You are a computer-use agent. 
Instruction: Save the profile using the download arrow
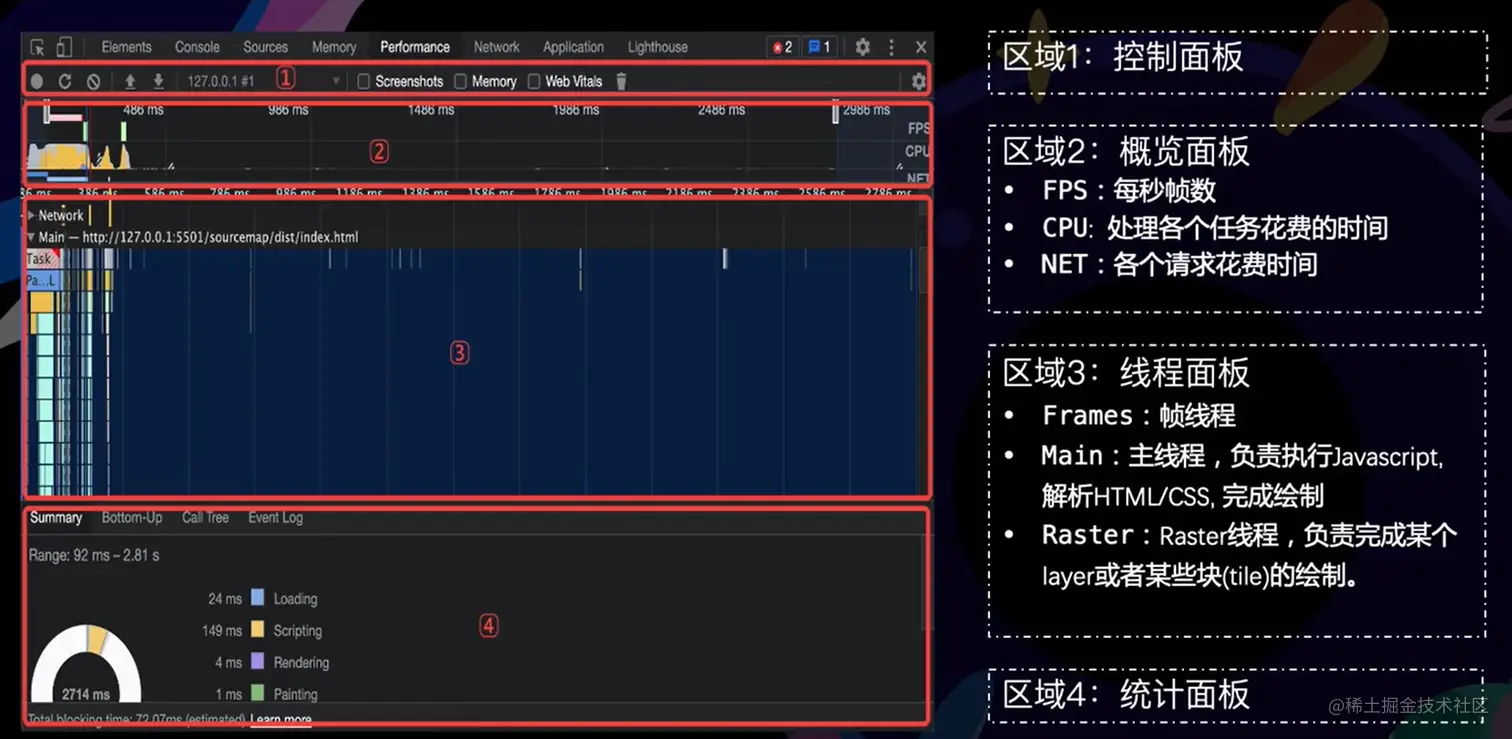tap(158, 81)
